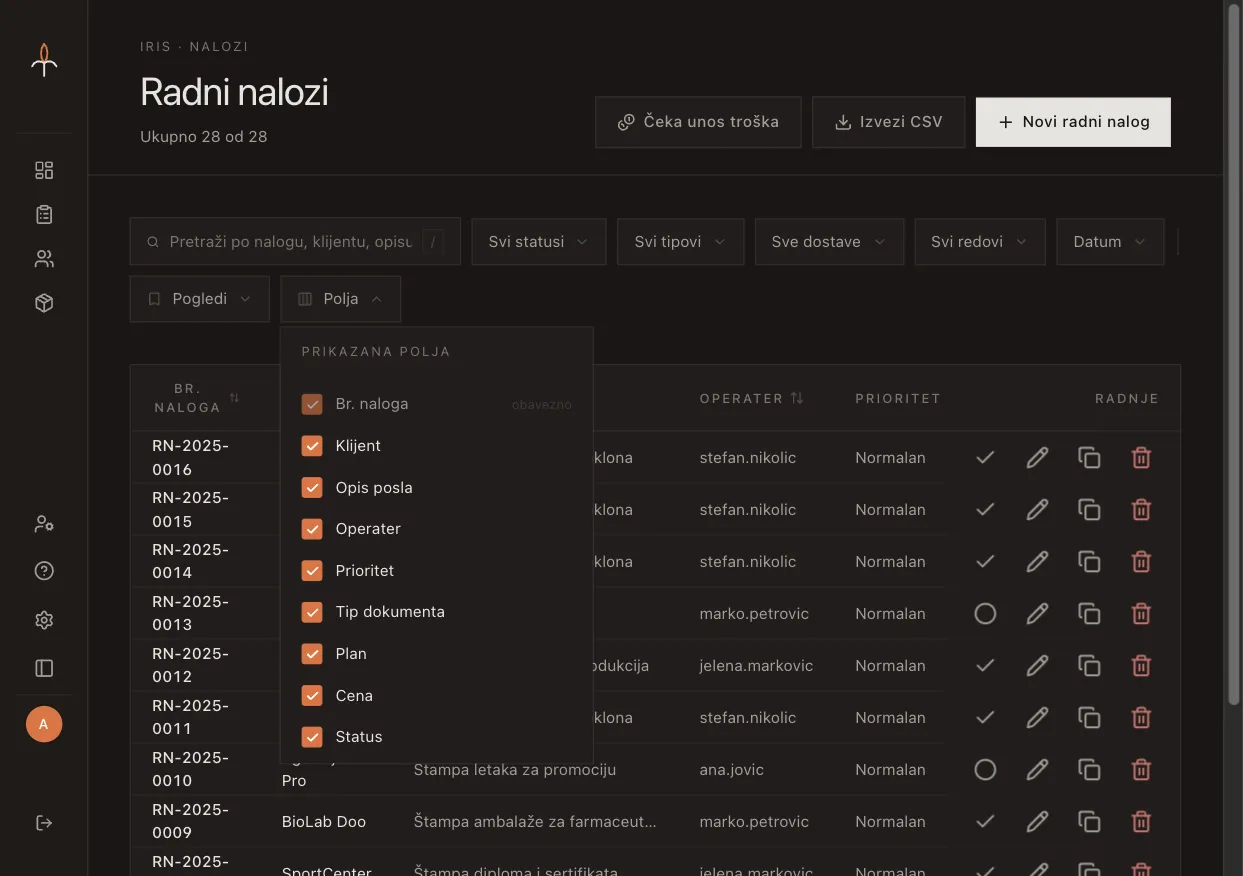Viewport: 1243px width, 876px height.
Task: Open the settings gear icon in sidebar
Action: tap(44, 620)
